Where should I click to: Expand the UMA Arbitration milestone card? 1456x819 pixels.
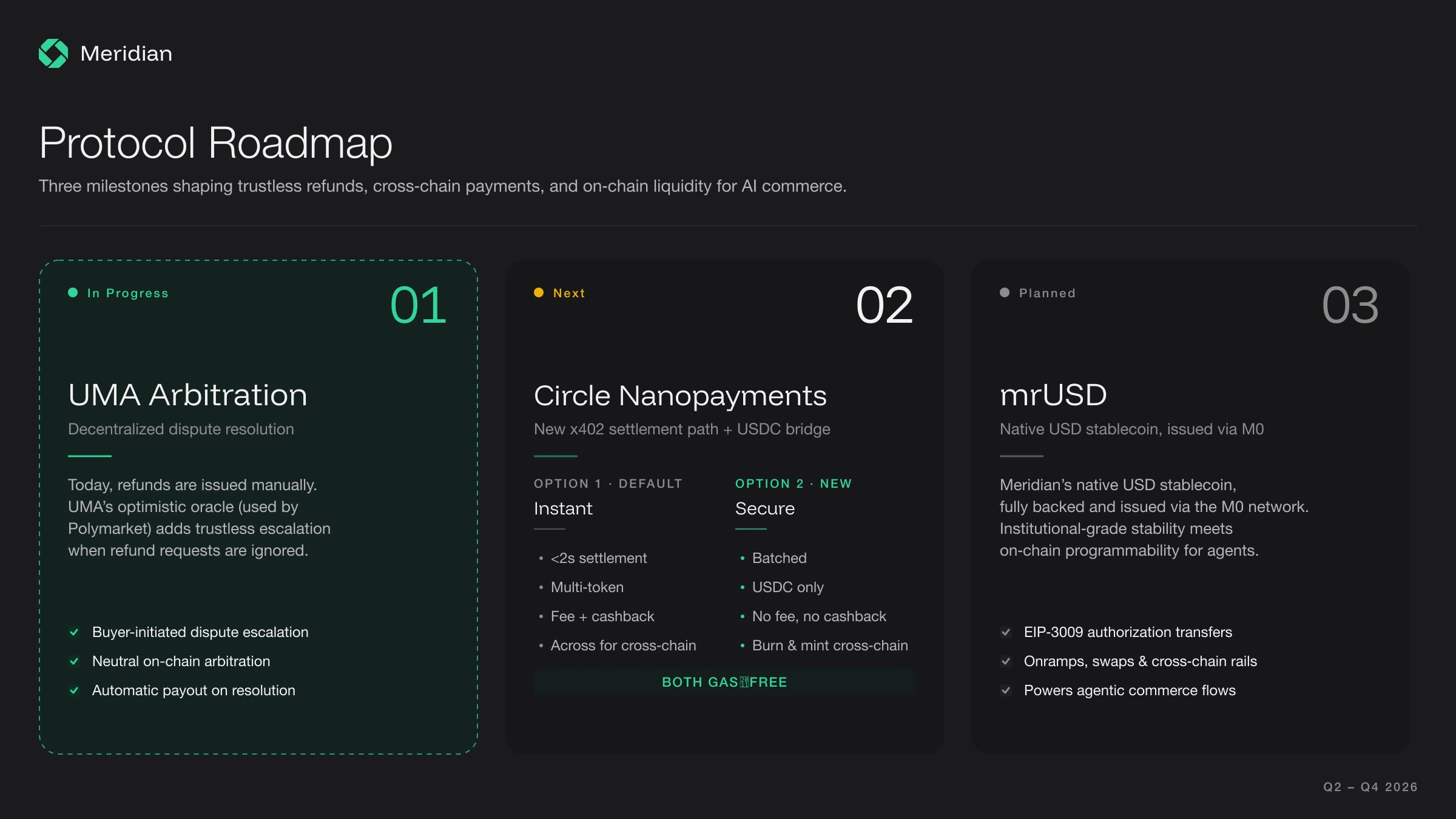click(x=188, y=395)
